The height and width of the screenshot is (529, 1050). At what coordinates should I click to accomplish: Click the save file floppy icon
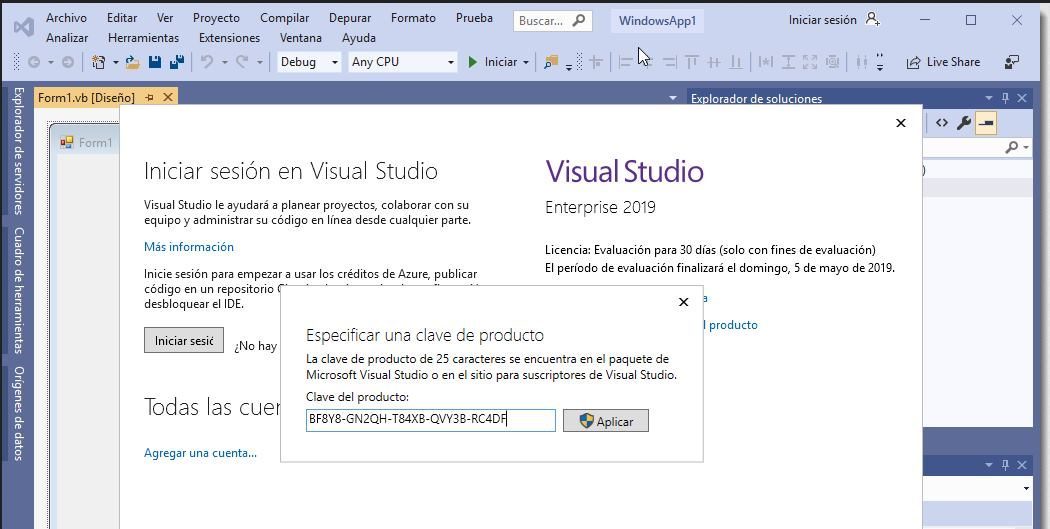point(155,62)
